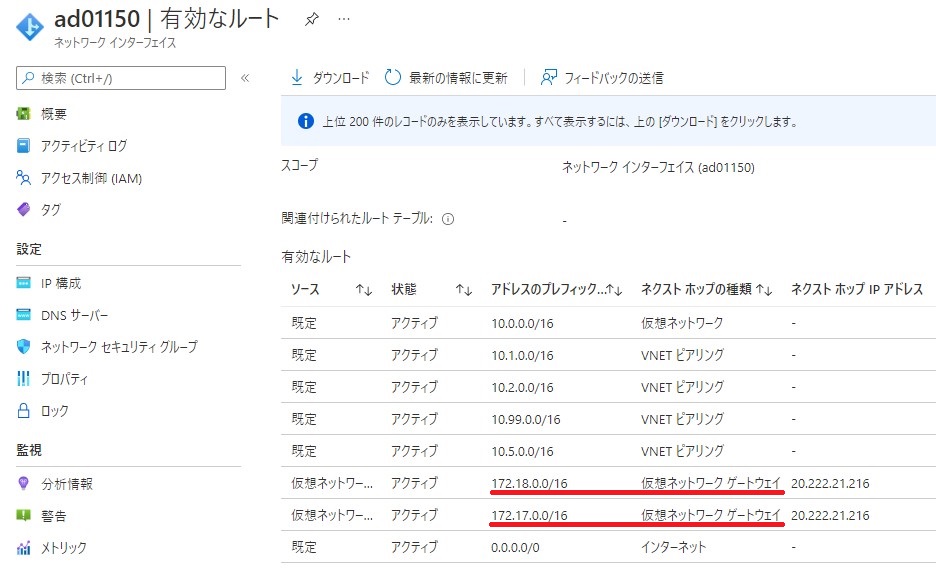This screenshot has width=936, height=569.
Task: Open メトリック under 監視
Action: [x=64, y=548]
